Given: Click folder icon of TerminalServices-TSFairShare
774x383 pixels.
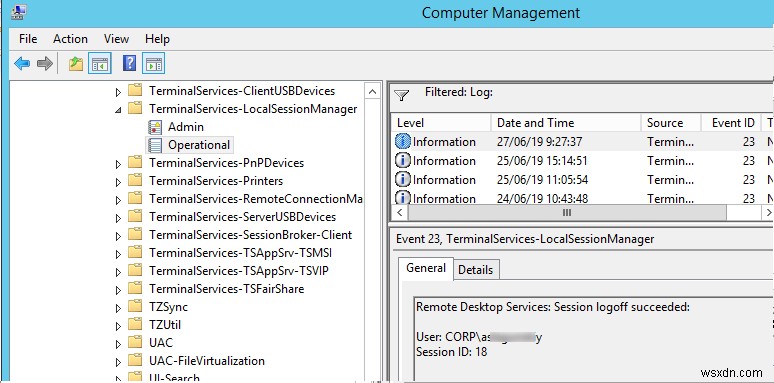Looking at the screenshot, I should coord(135,289).
